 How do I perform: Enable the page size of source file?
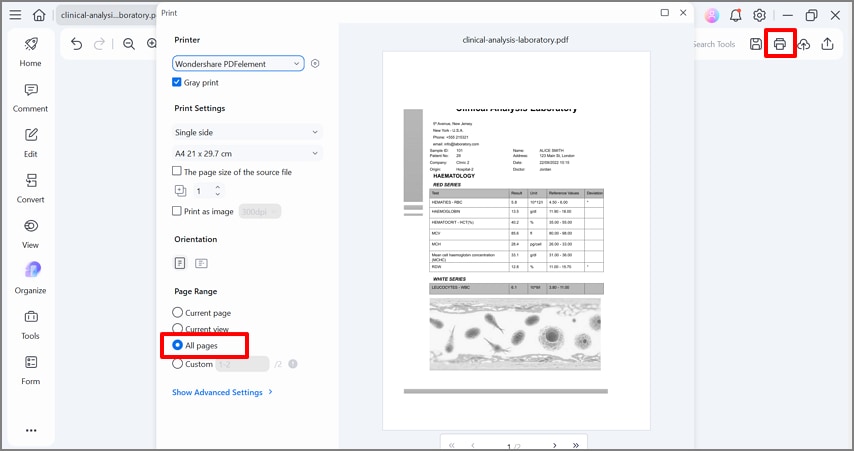176,171
